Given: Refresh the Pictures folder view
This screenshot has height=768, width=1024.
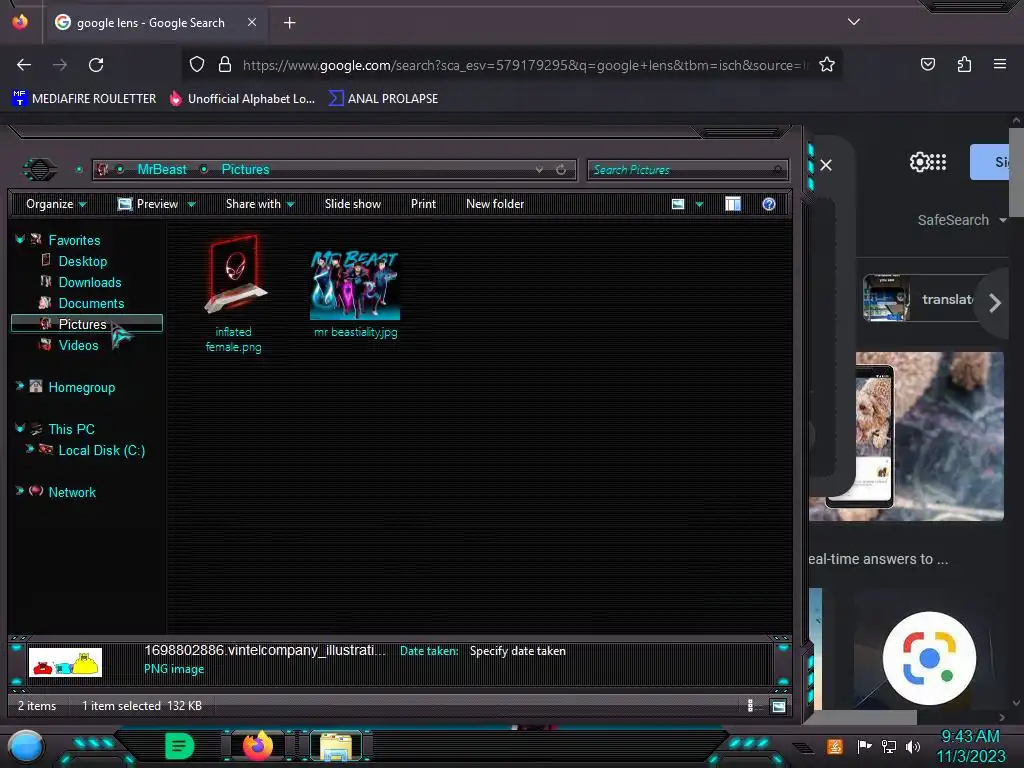Looking at the screenshot, I should (x=561, y=170).
